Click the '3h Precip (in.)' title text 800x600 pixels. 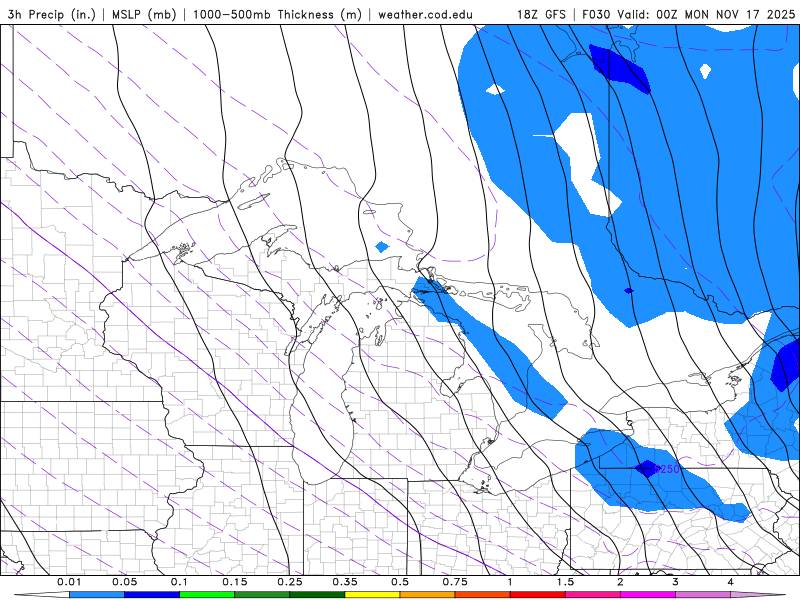[x=52, y=14]
